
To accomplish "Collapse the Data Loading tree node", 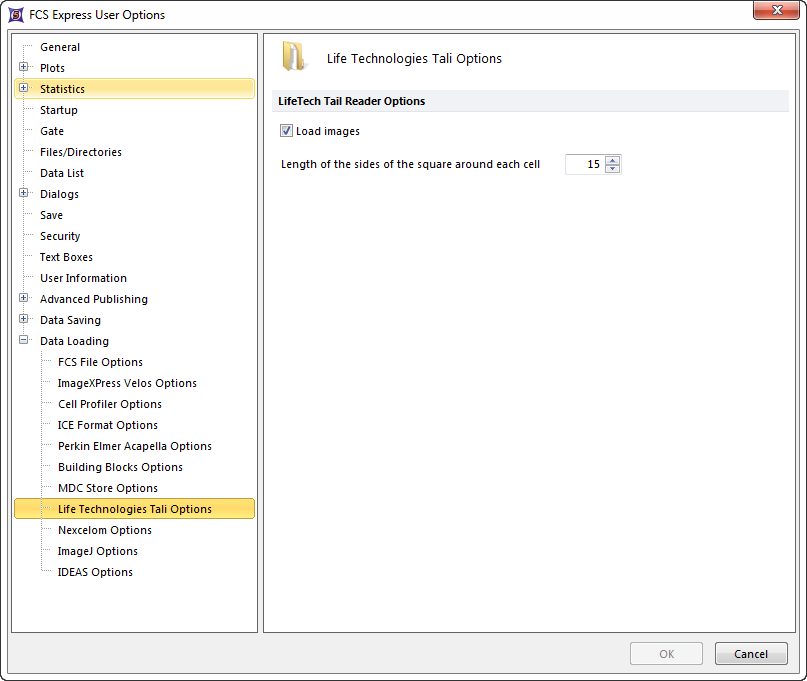I will 24,341.
